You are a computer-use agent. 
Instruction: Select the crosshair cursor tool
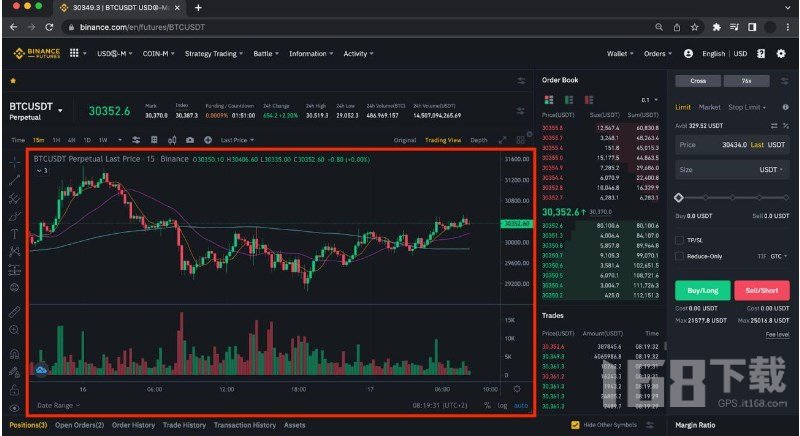point(14,162)
